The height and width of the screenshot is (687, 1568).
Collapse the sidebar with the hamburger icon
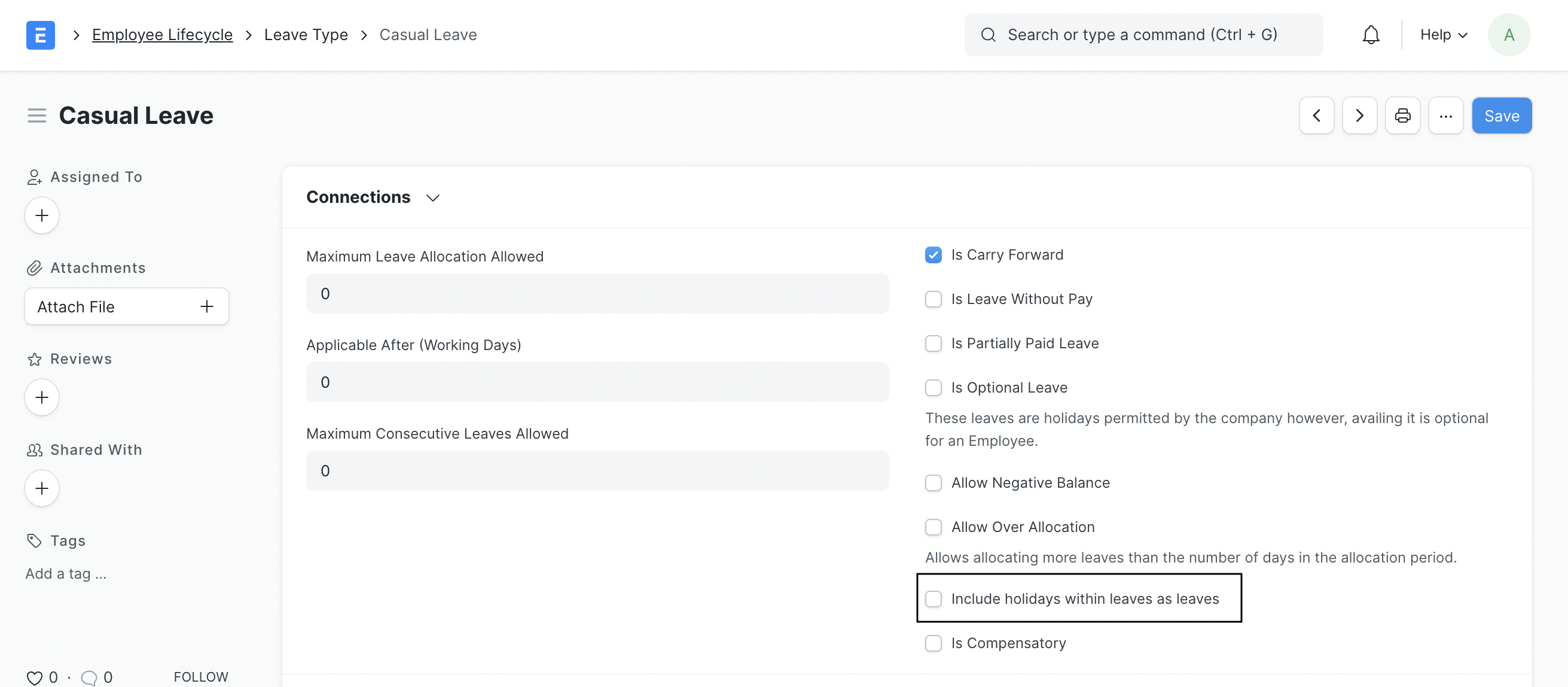[x=36, y=115]
